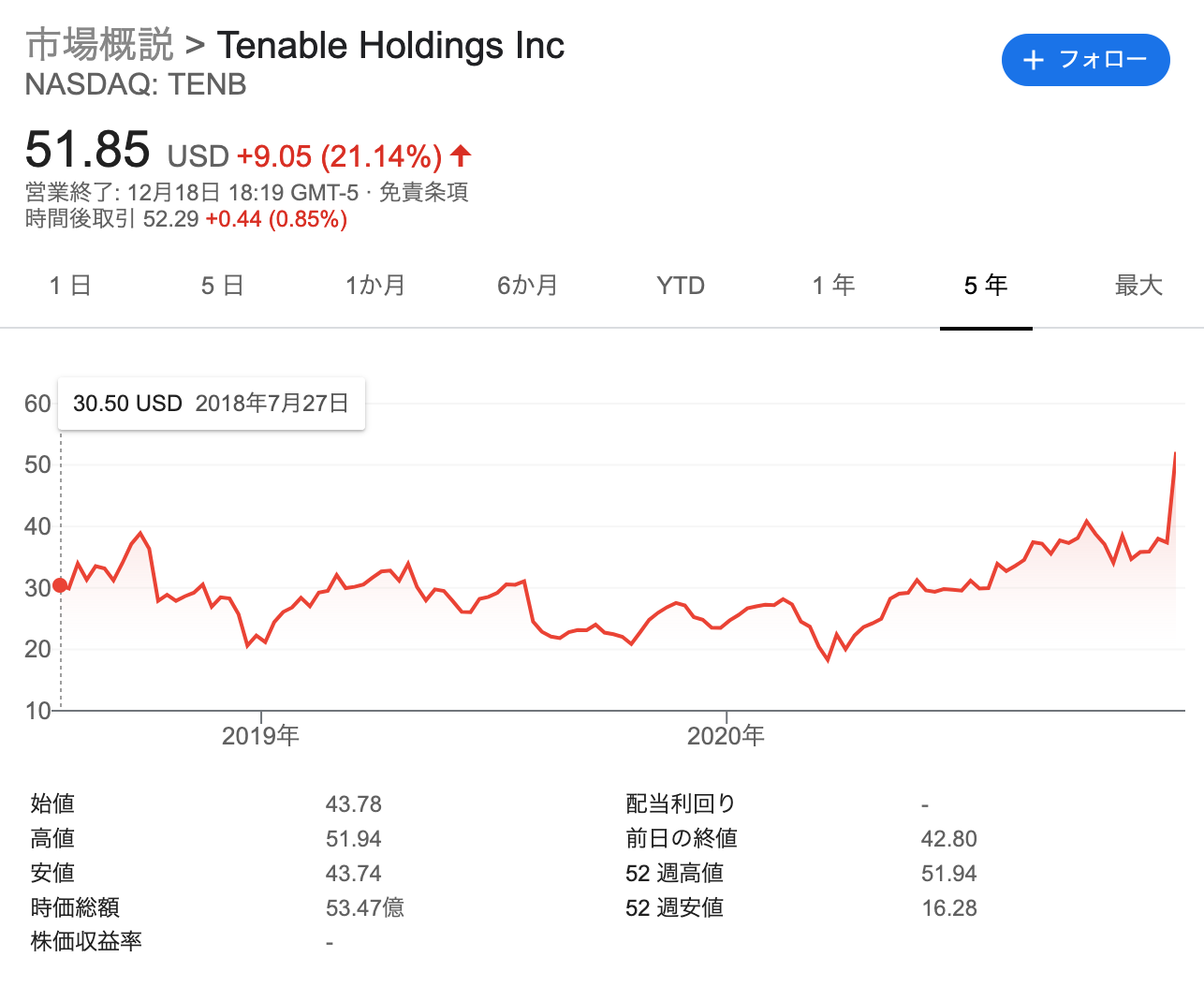
Task: Click the red price marker dot on the chart
Action: click(x=60, y=585)
